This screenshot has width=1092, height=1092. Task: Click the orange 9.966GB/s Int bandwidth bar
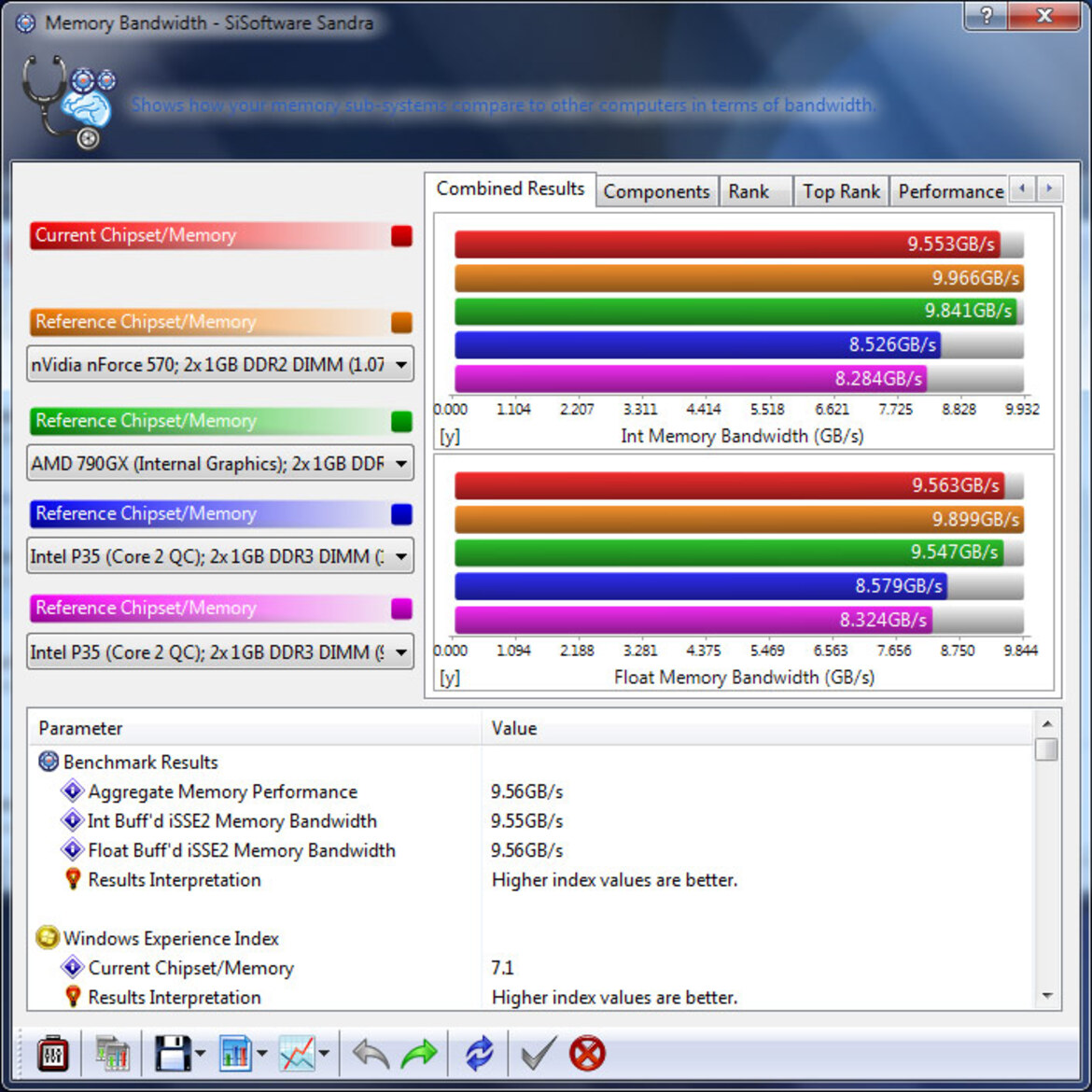[739, 278]
